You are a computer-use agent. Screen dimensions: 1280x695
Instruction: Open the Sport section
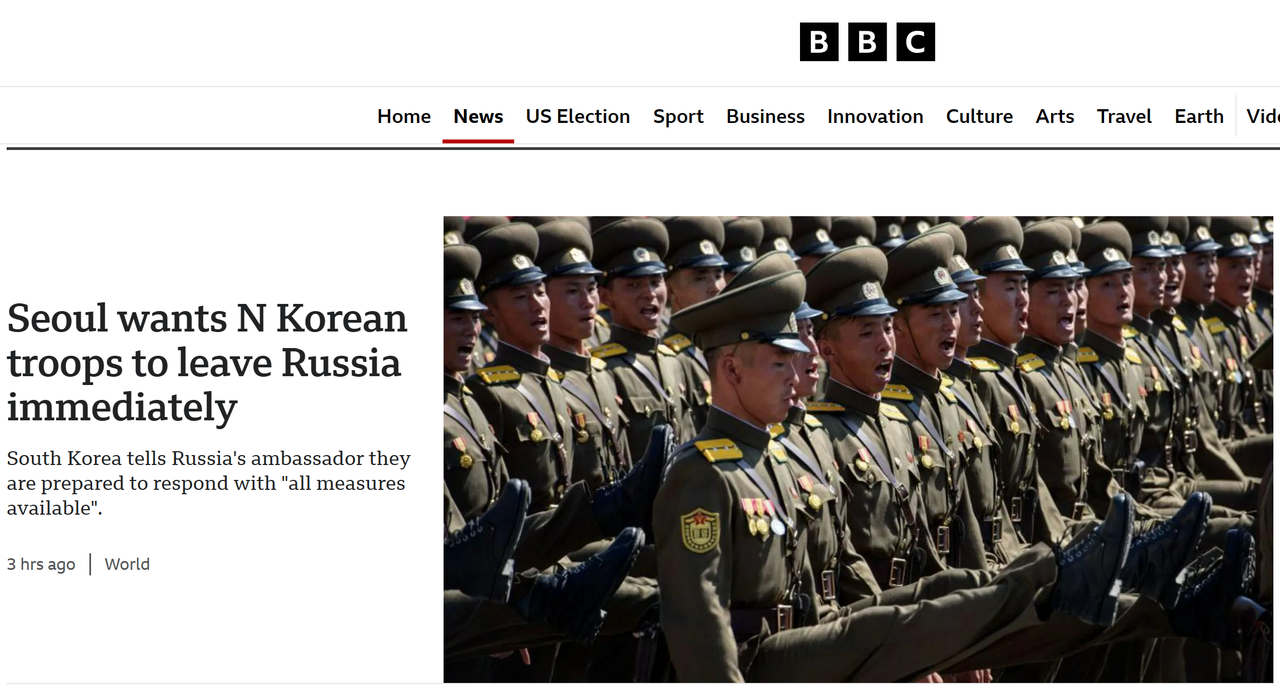point(678,116)
